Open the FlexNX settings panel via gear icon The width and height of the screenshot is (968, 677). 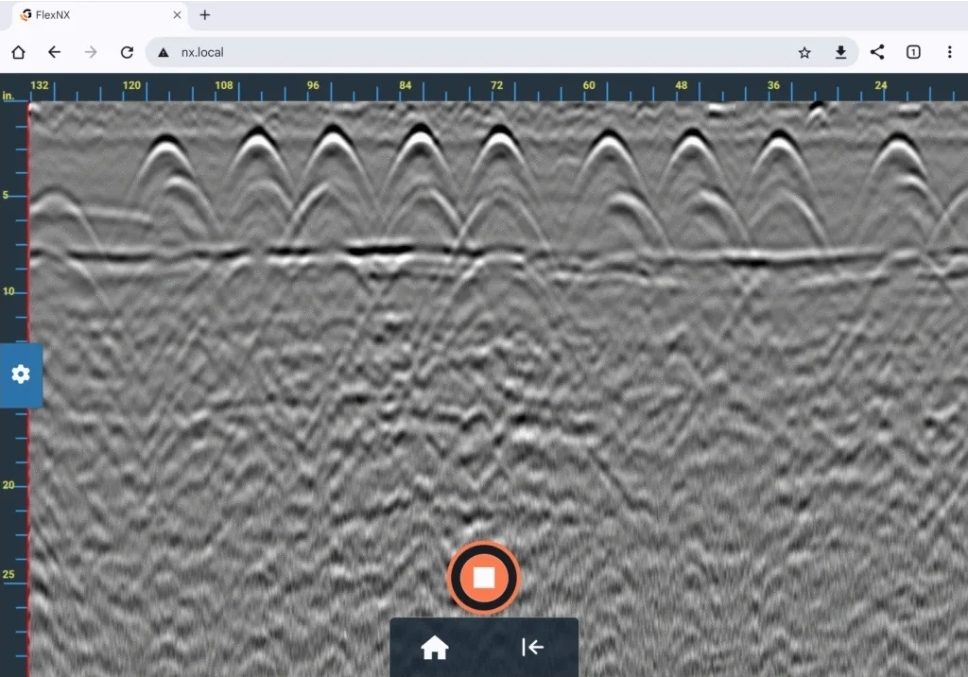20,375
